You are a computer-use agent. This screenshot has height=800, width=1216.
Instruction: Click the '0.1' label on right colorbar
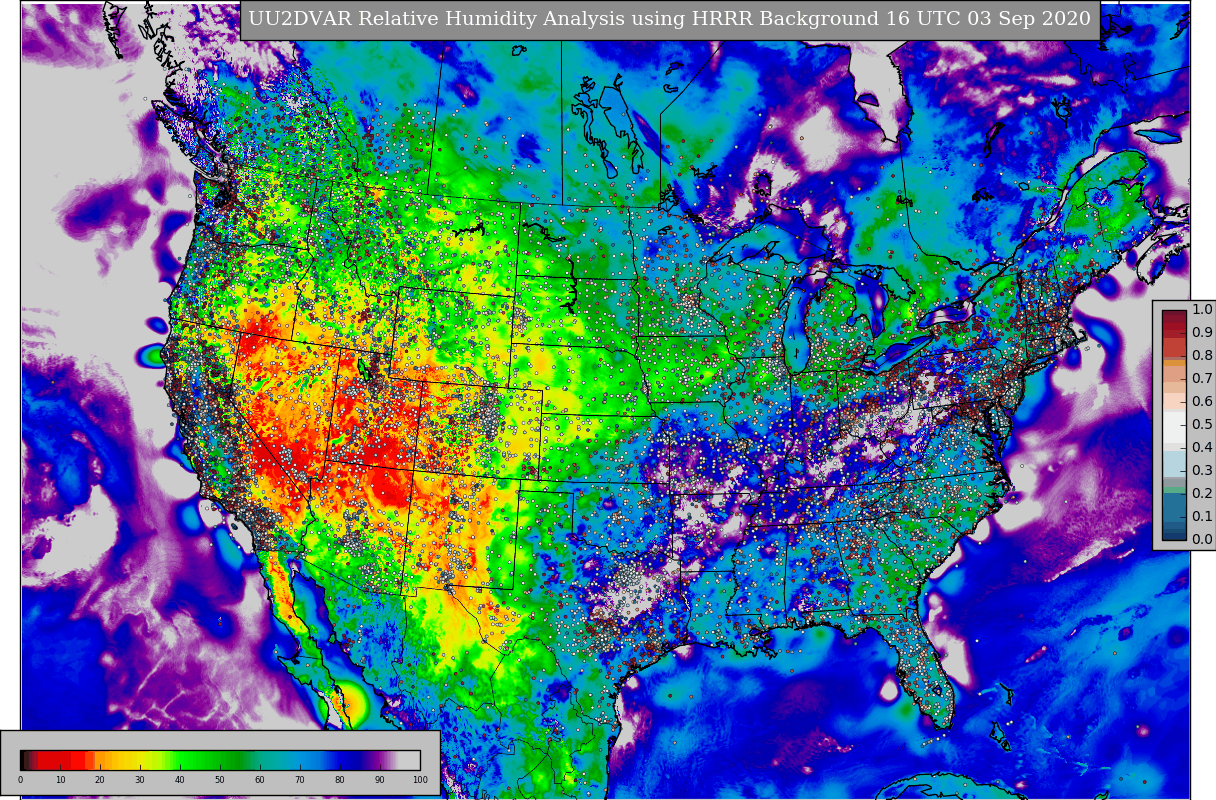point(1202,517)
